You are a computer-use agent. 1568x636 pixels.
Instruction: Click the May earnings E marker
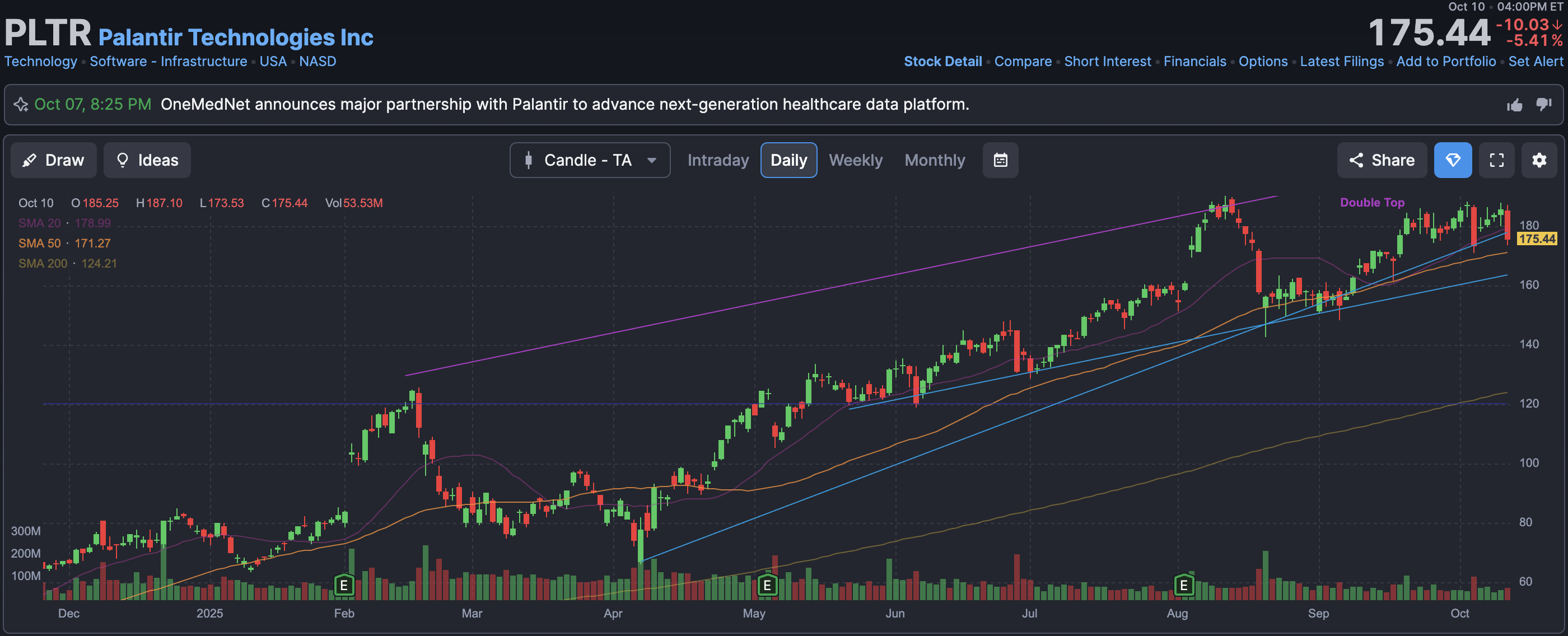coord(767,586)
